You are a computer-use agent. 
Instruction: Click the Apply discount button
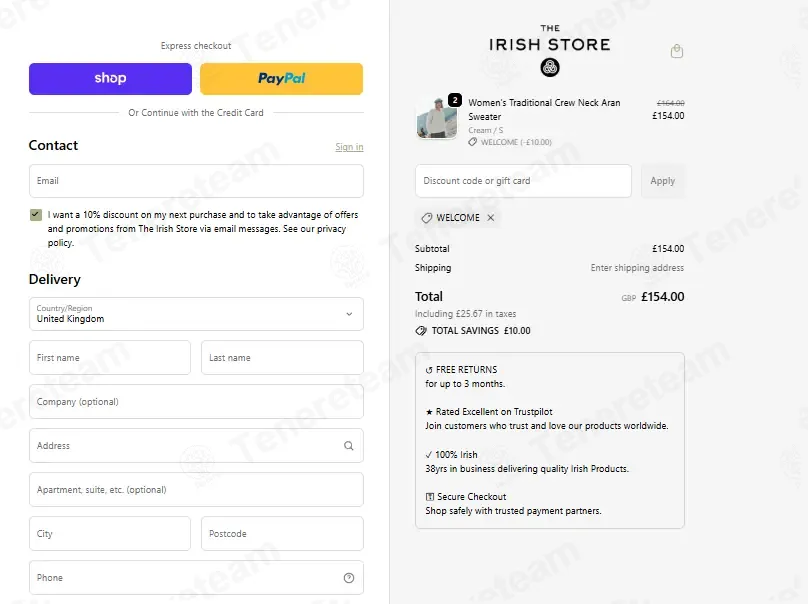[663, 181]
